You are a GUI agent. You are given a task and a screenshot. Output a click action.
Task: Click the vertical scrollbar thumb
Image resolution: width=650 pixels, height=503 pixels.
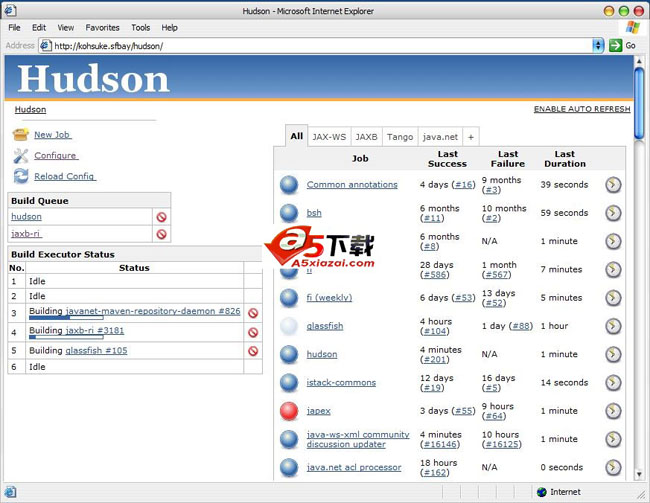tap(639, 103)
